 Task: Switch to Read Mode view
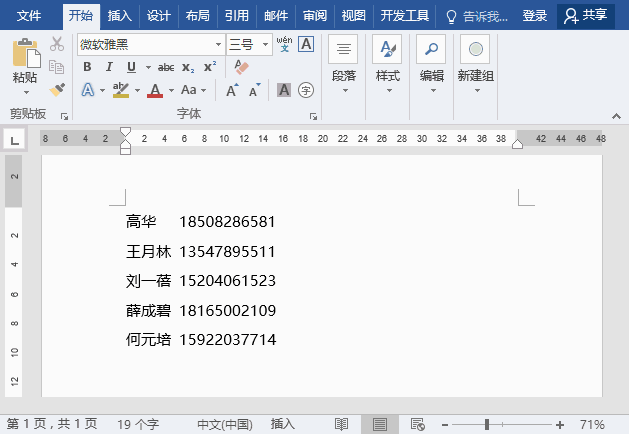click(341, 424)
